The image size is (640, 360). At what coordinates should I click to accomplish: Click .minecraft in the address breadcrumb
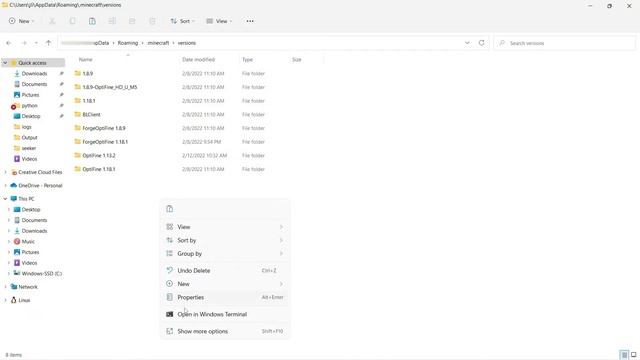coord(158,43)
